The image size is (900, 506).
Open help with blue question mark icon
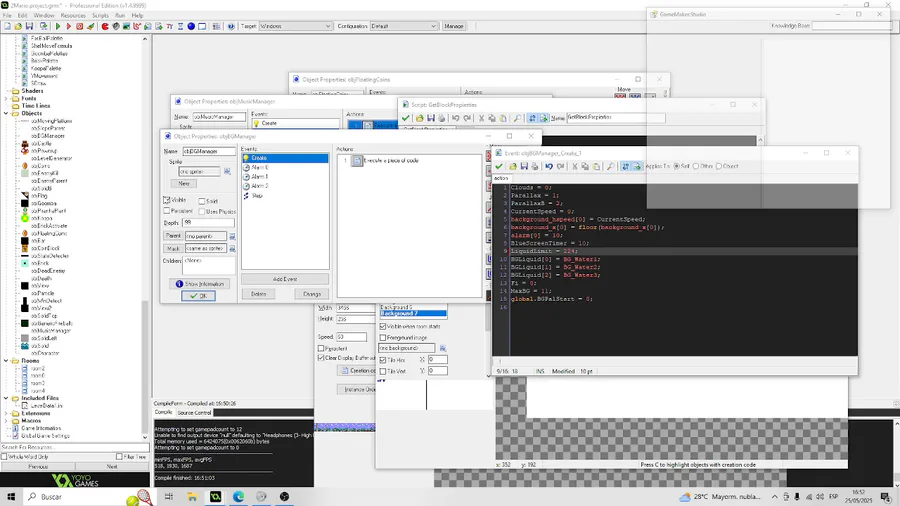pos(231,26)
